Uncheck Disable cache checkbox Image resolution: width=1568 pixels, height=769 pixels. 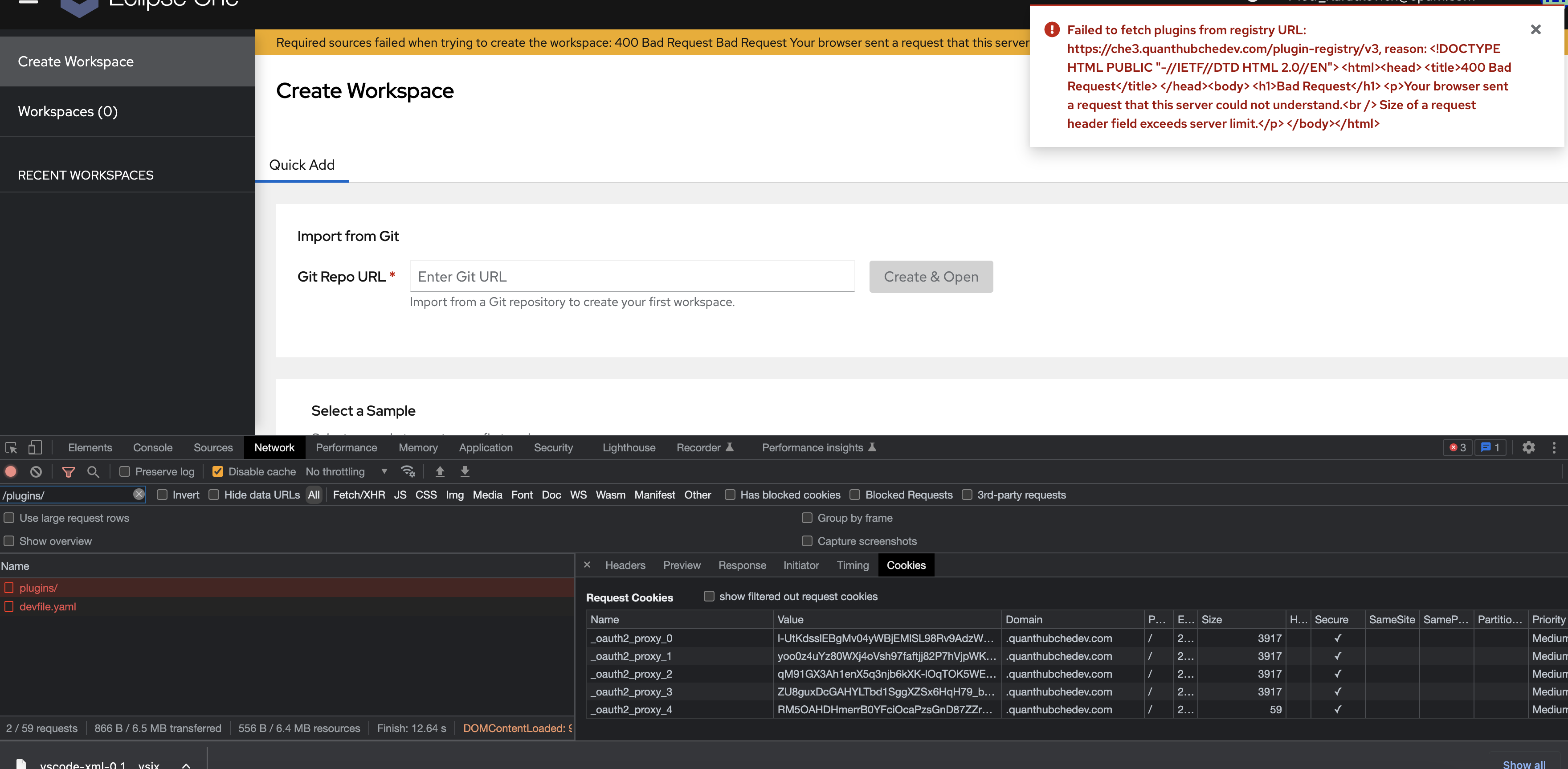[x=217, y=471]
